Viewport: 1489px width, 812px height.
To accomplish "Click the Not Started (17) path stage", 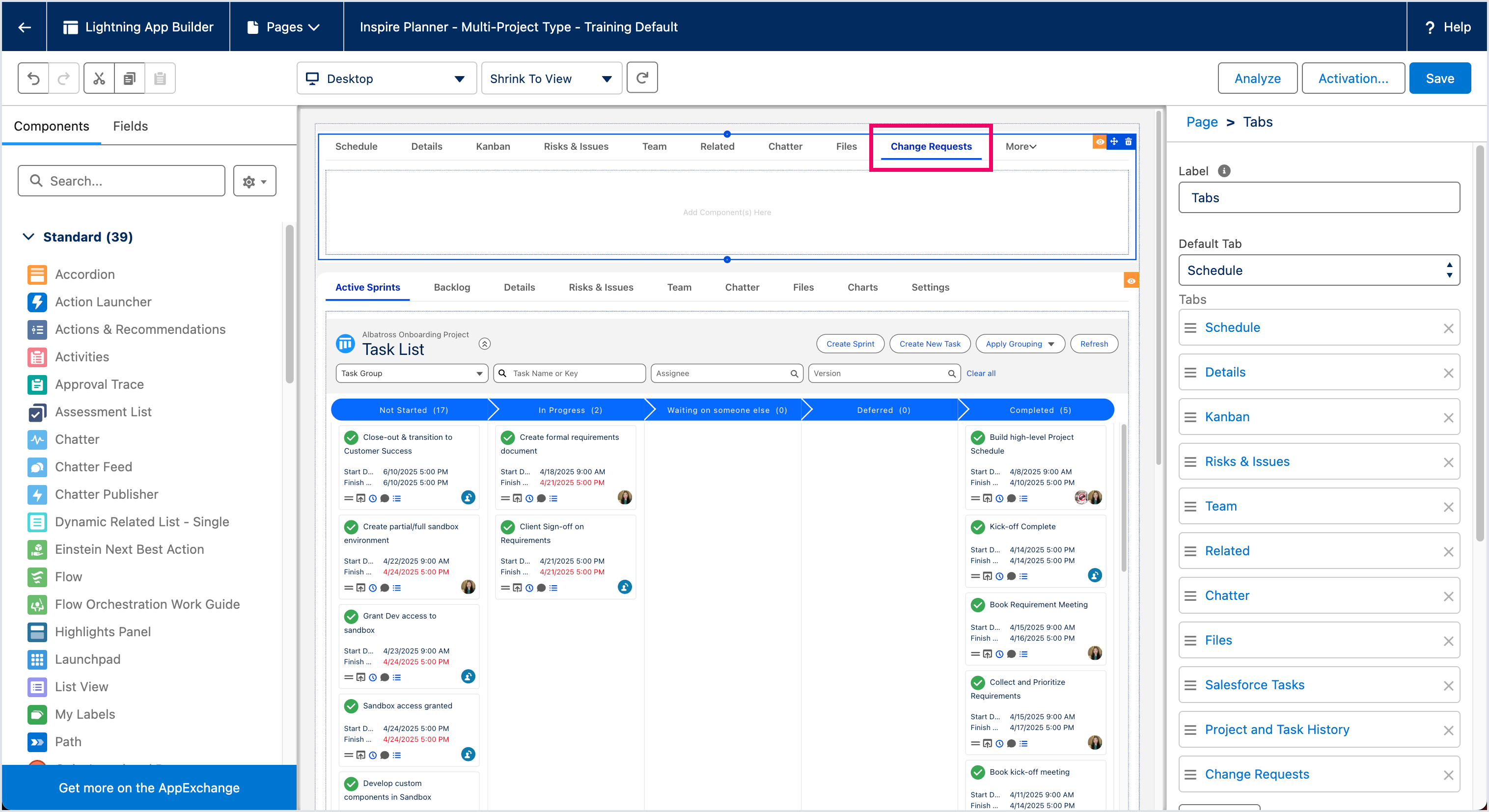I will (x=414, y=410).
